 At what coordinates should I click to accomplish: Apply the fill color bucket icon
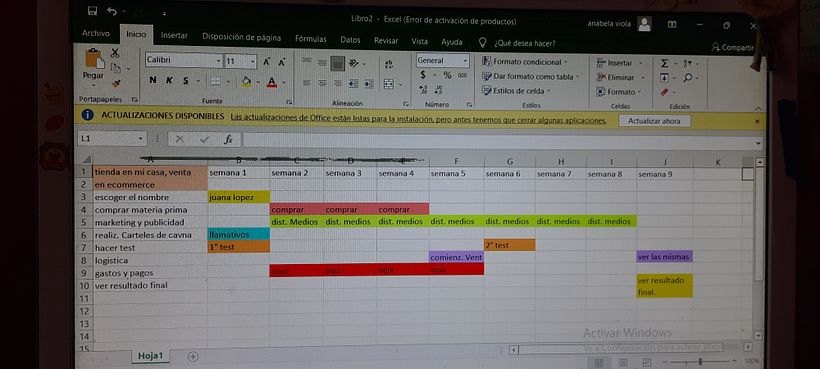coord(246,81)
